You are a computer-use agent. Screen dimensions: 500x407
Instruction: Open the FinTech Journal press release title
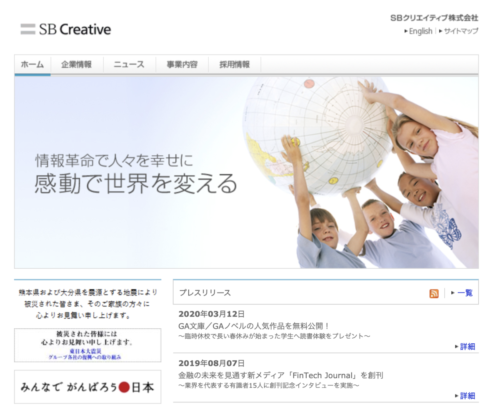281,375
